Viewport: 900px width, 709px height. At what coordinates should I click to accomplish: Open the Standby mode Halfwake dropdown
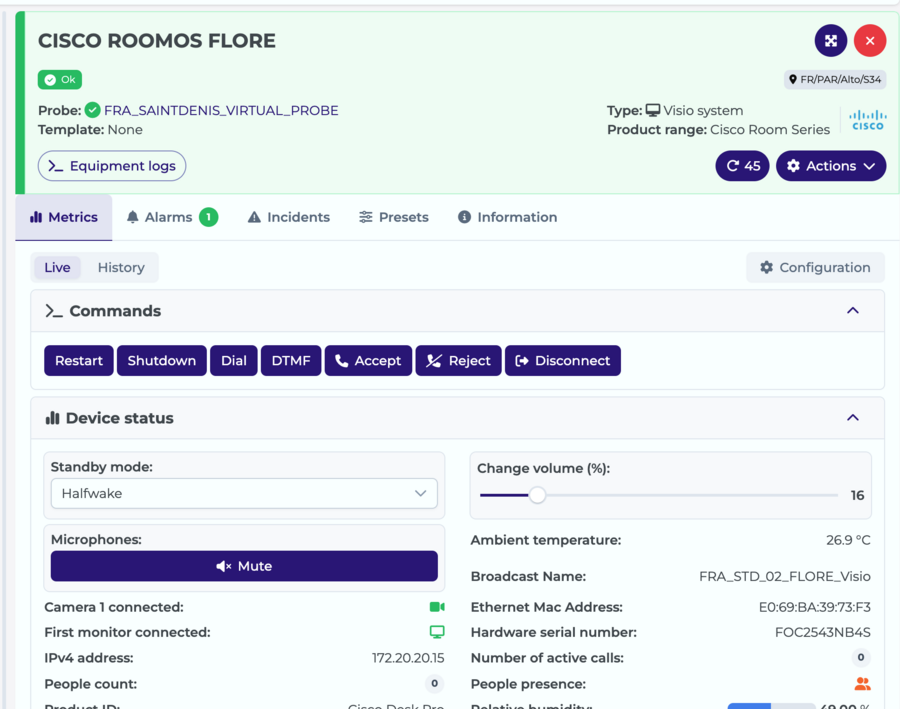pos(244,494)
